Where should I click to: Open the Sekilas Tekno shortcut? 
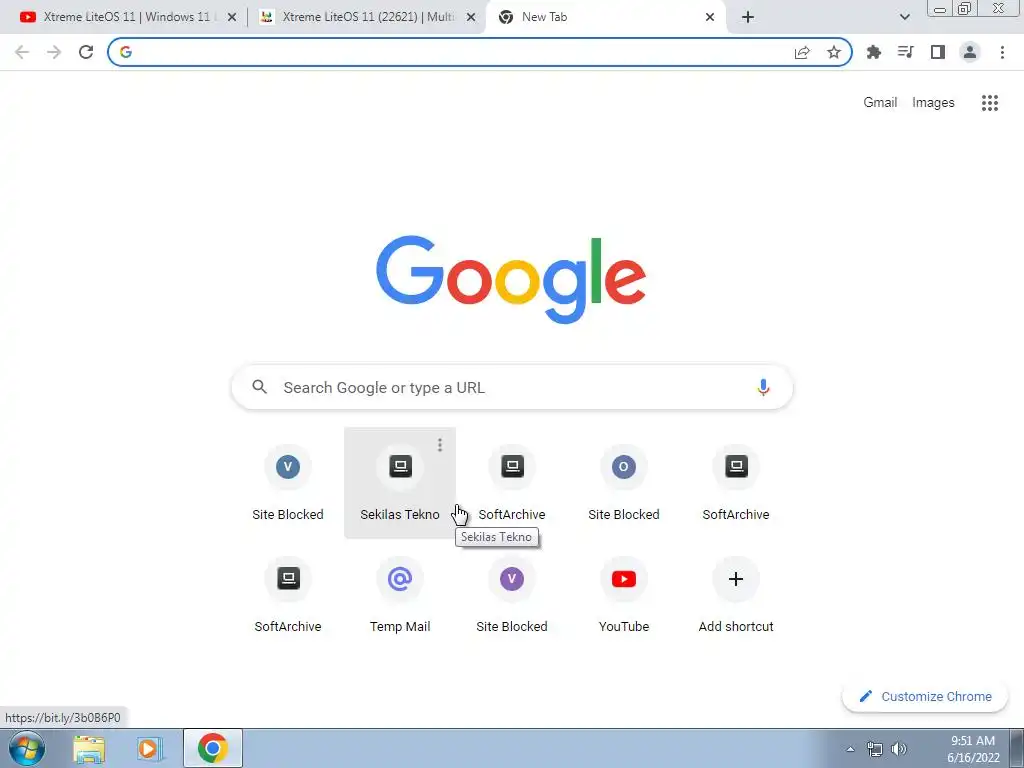[400, 483]
